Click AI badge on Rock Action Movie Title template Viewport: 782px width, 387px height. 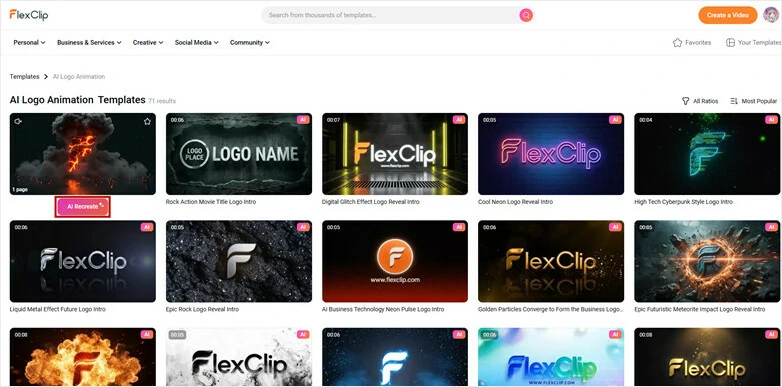[x=303, y=120]
